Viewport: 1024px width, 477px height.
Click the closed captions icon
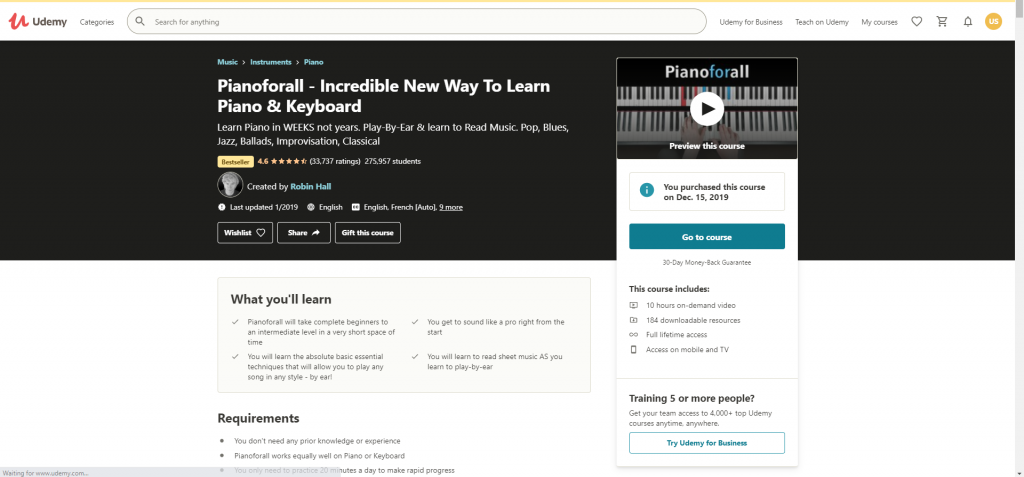pos(356,207)
